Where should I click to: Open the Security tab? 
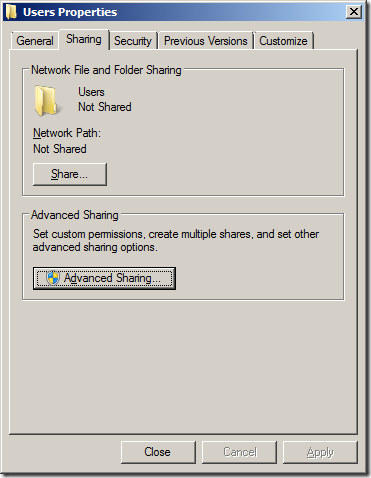click(x=133, y=41)
